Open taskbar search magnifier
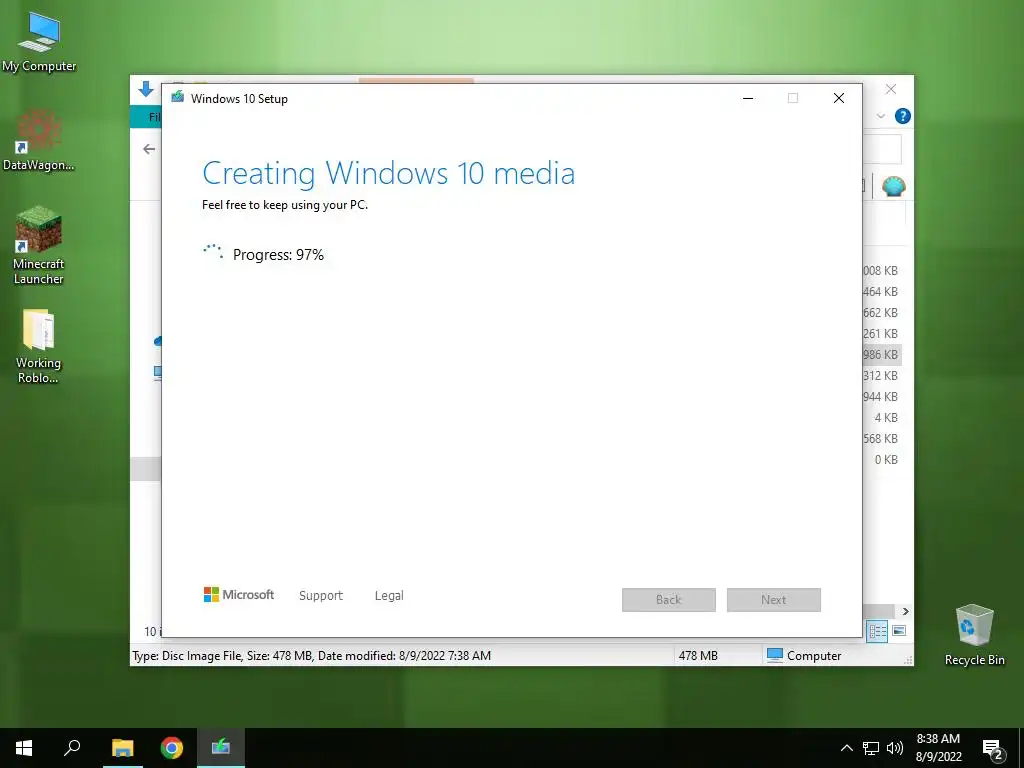 pyautogui.click(x=72, y=748)
